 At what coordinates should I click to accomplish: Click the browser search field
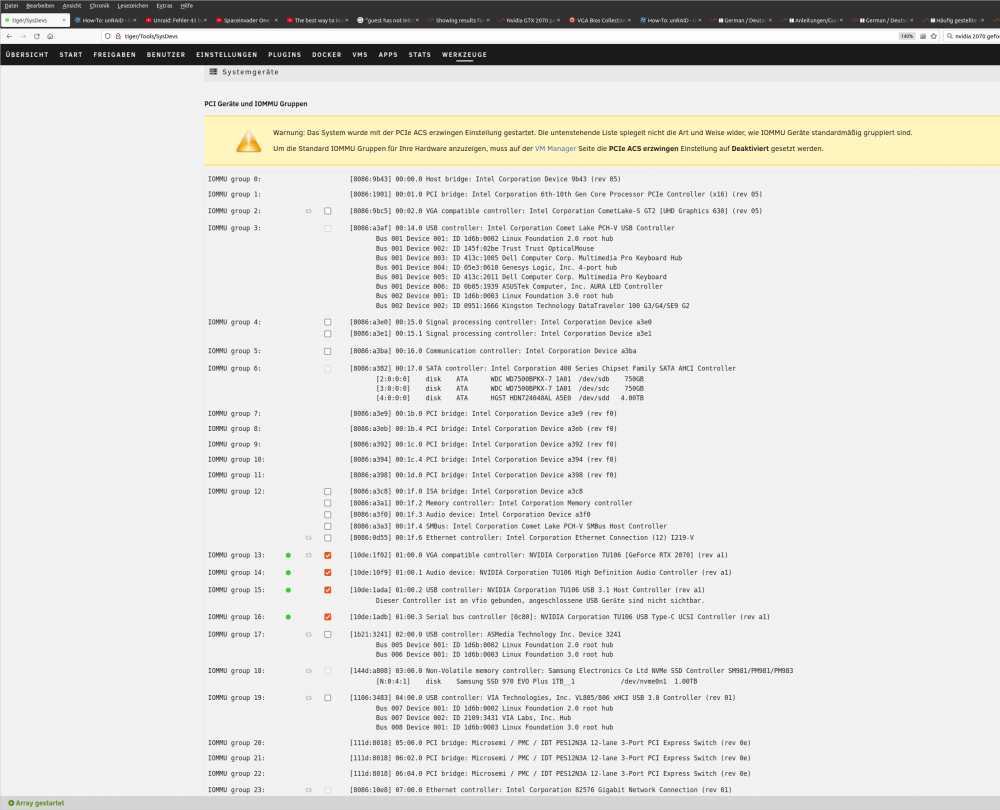click(x=973, y=36)
